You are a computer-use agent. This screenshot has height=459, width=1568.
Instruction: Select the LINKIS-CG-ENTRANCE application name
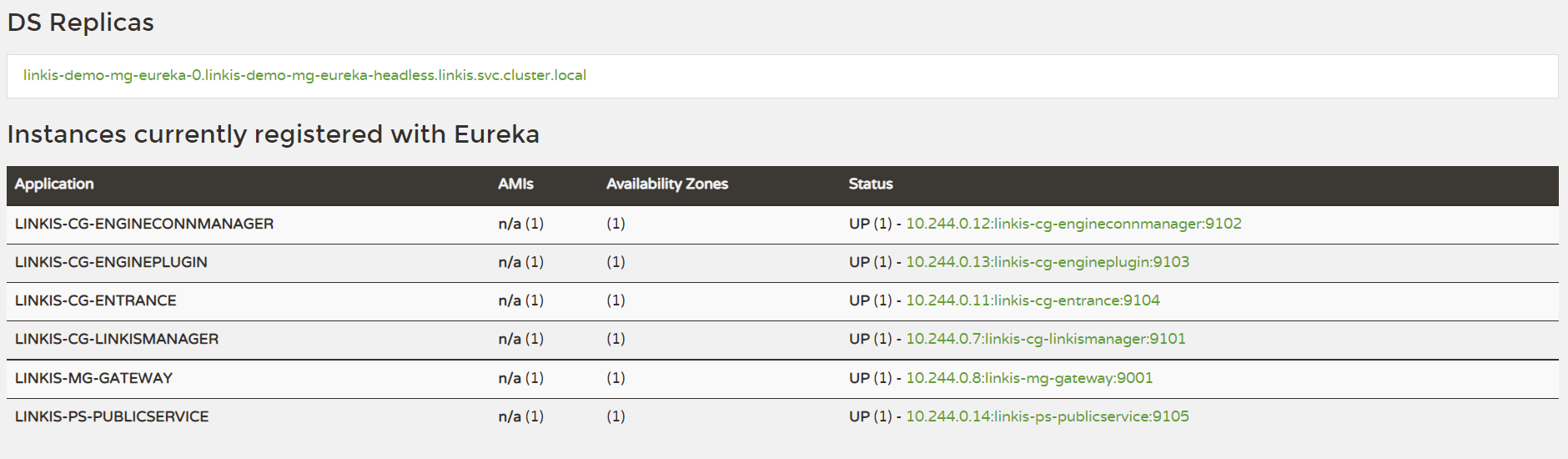point(96,300)
